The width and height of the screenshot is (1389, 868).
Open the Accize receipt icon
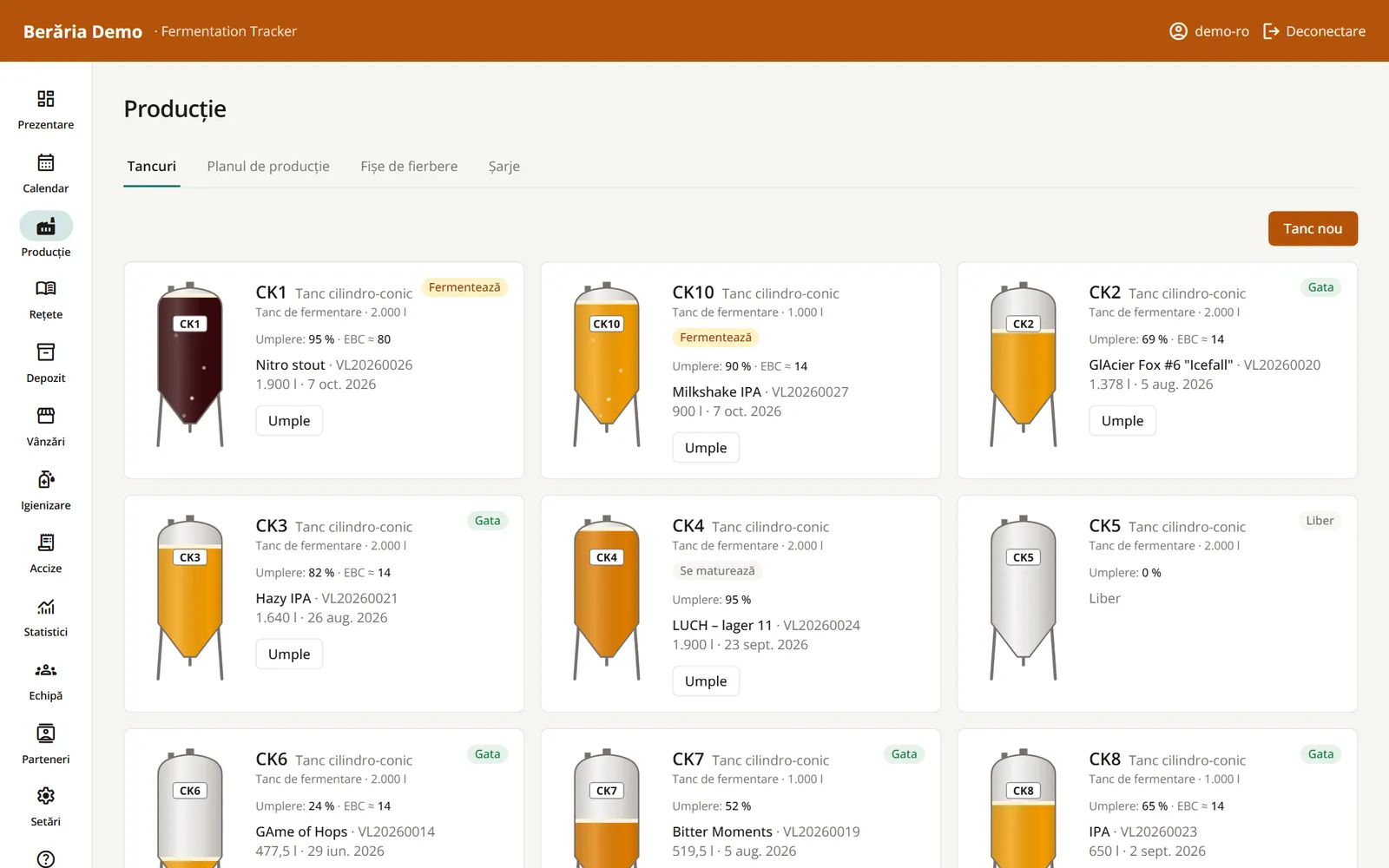(46, 542)
